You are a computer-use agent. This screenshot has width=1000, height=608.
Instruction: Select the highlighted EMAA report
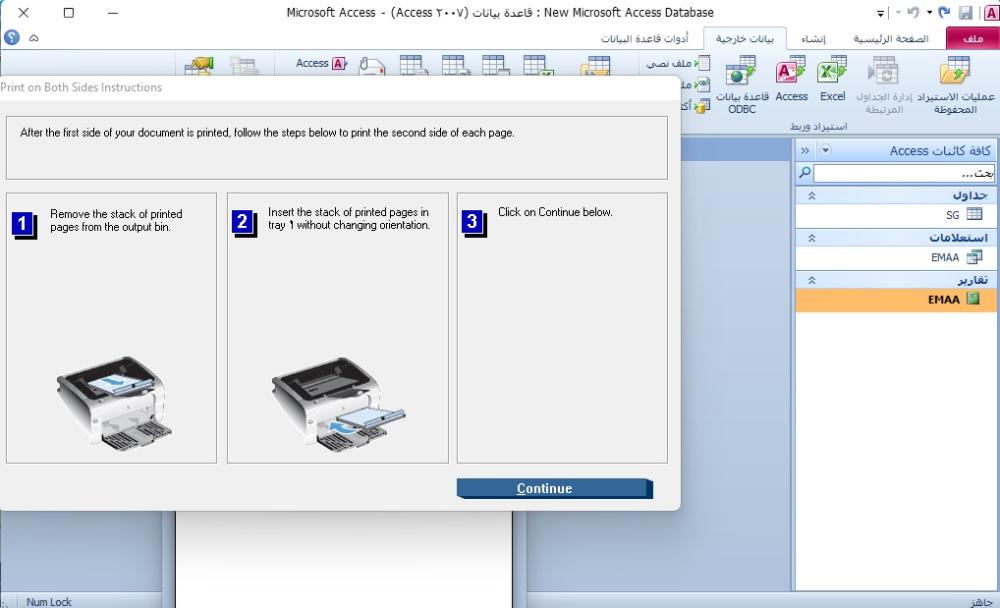(x=895, y=299)
